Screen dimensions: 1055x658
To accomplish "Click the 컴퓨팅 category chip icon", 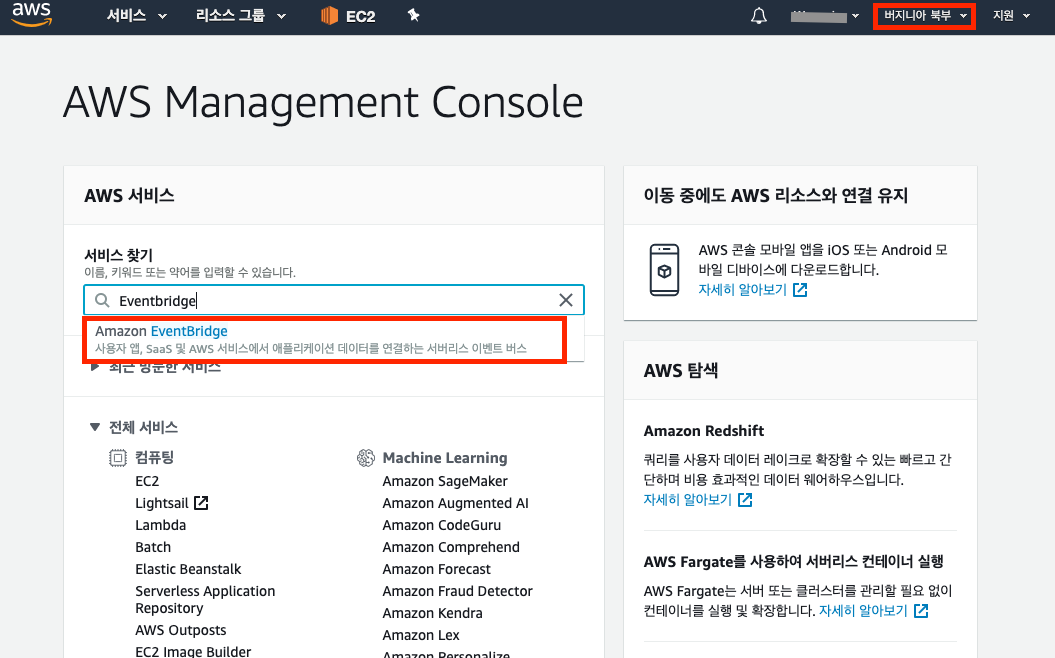I will tap(118, 458).
